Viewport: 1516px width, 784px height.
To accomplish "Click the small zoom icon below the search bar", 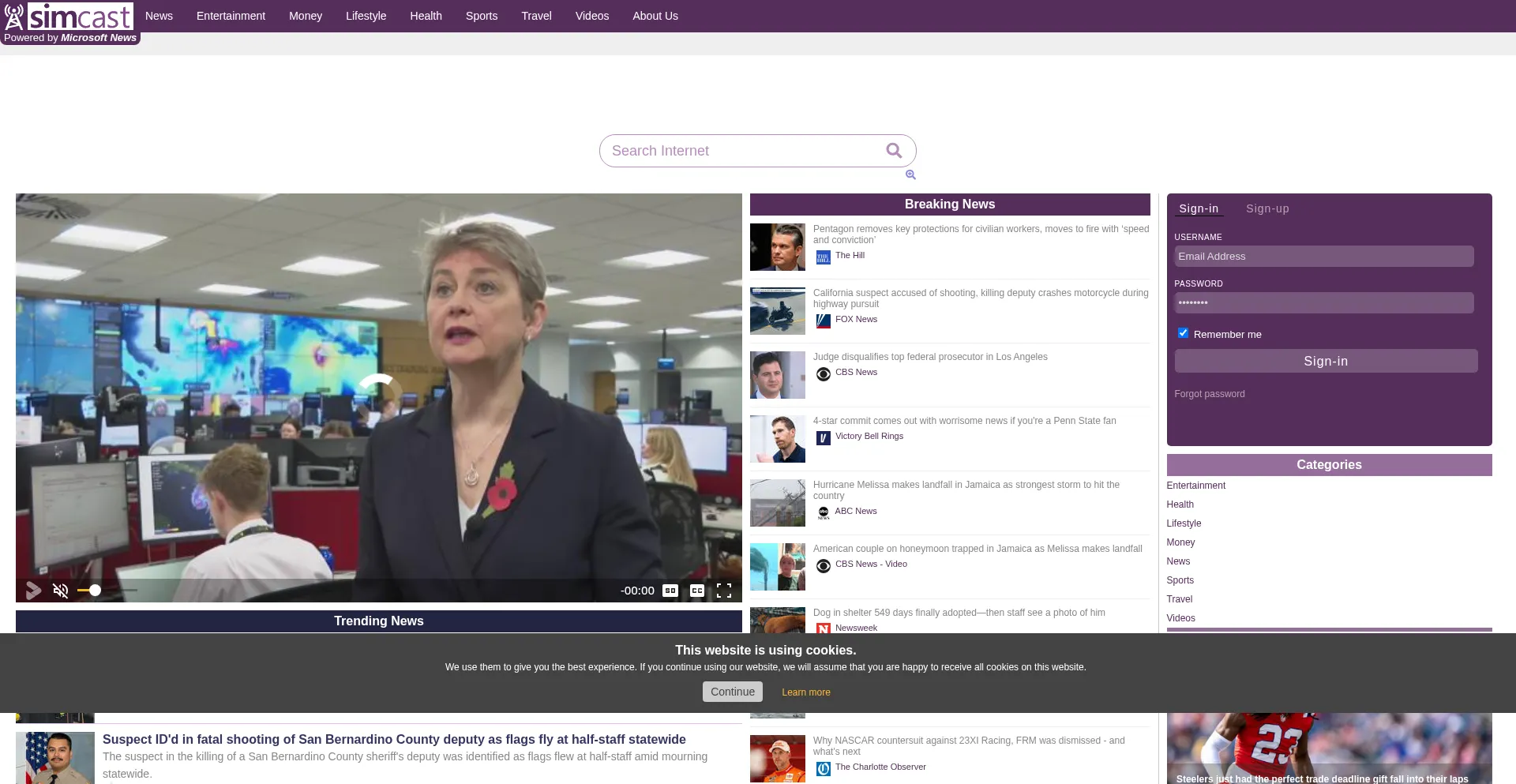I will (910, 175).
